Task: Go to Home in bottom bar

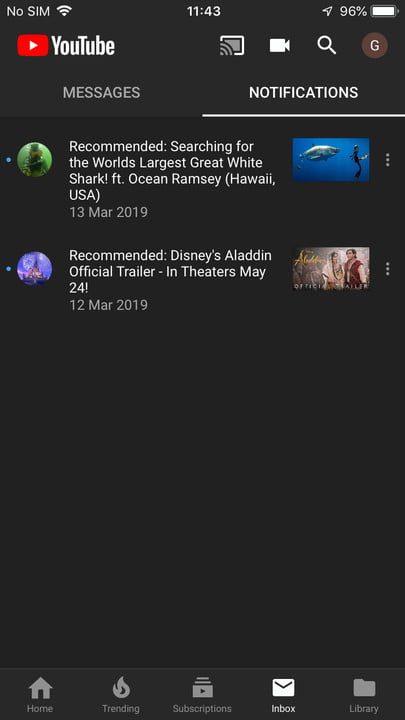Action: pyautogui.click(x=40, y=695)
